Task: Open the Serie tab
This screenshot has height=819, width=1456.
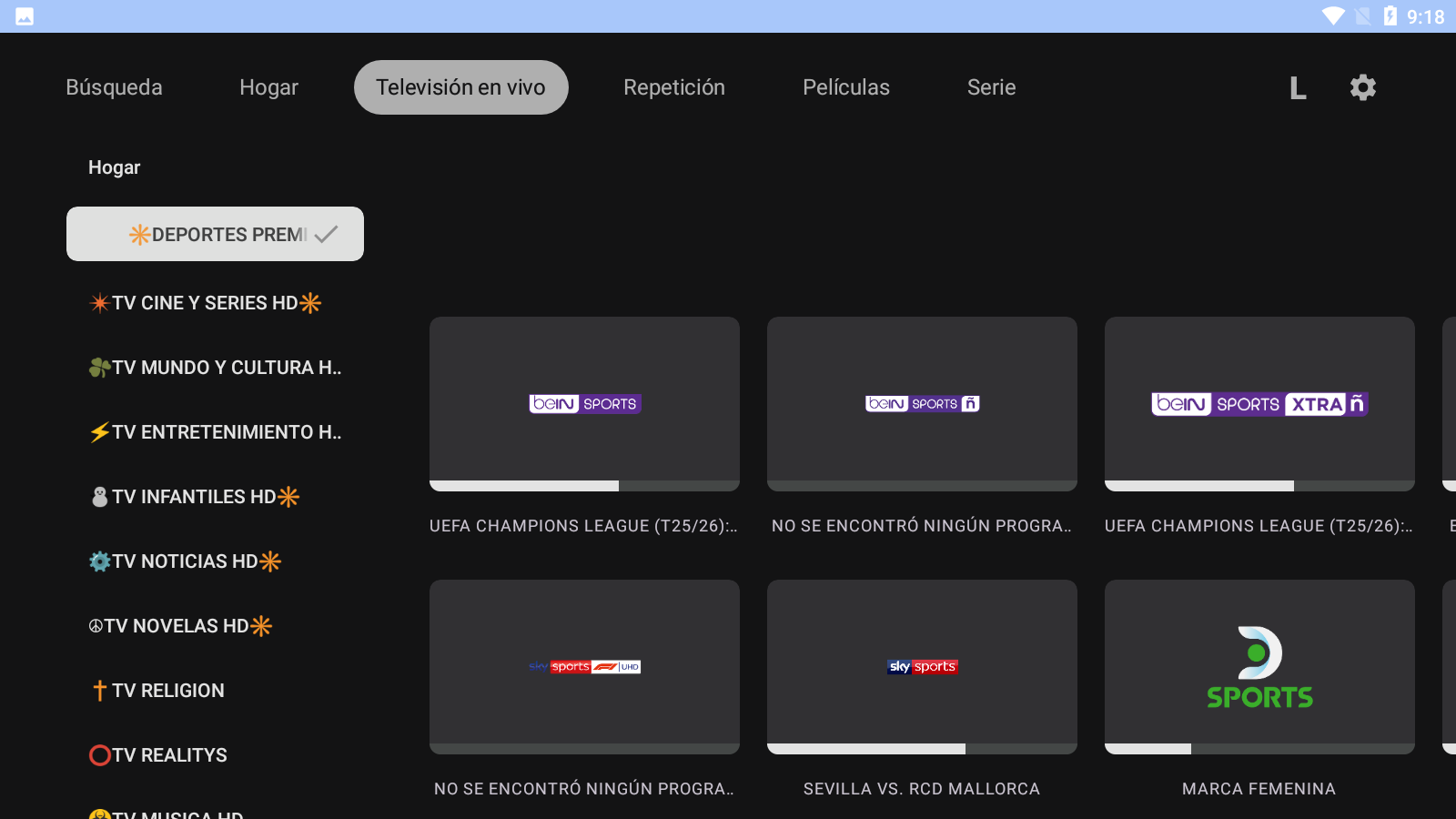Action: point(991,87)
